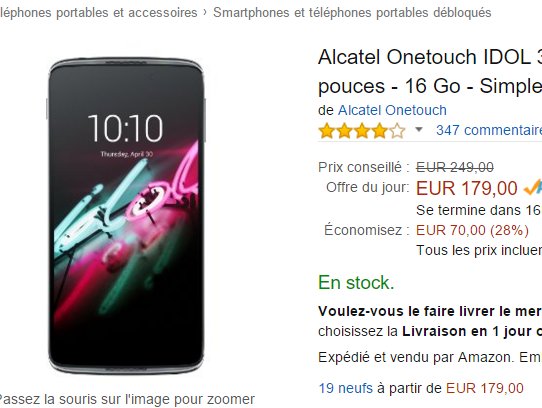Click the En stock availability text
This screenshot has width=542, height=408.
point(356,282)
